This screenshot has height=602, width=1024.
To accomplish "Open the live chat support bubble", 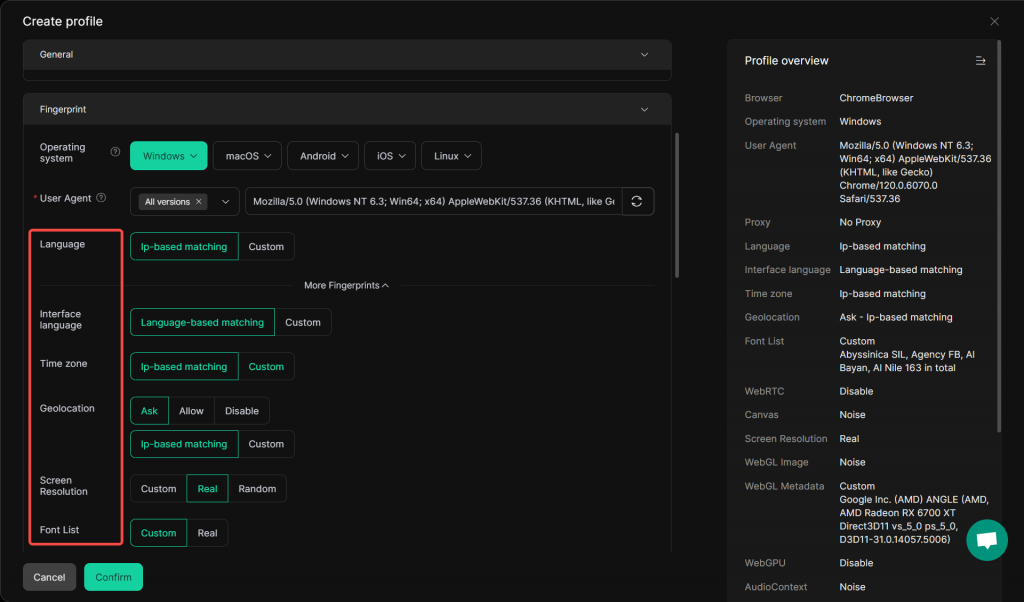I will (986, 540).
